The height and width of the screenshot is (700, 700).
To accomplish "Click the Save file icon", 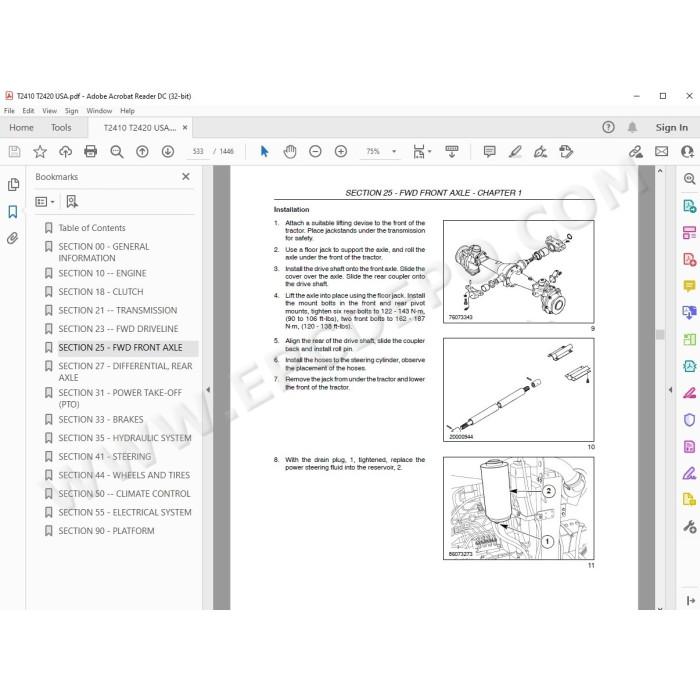I will point(14,152).
